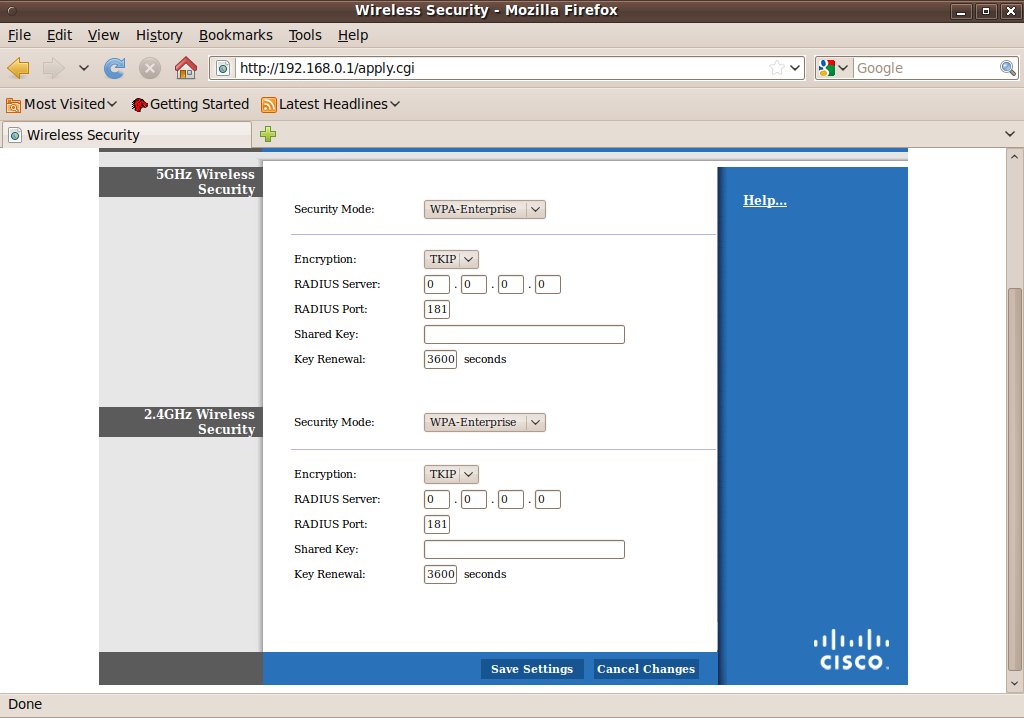Screen dimensions: 1024x718
Task: Click the search magnifier icon
Action: pyautogui.click(x=1008, y=68)
